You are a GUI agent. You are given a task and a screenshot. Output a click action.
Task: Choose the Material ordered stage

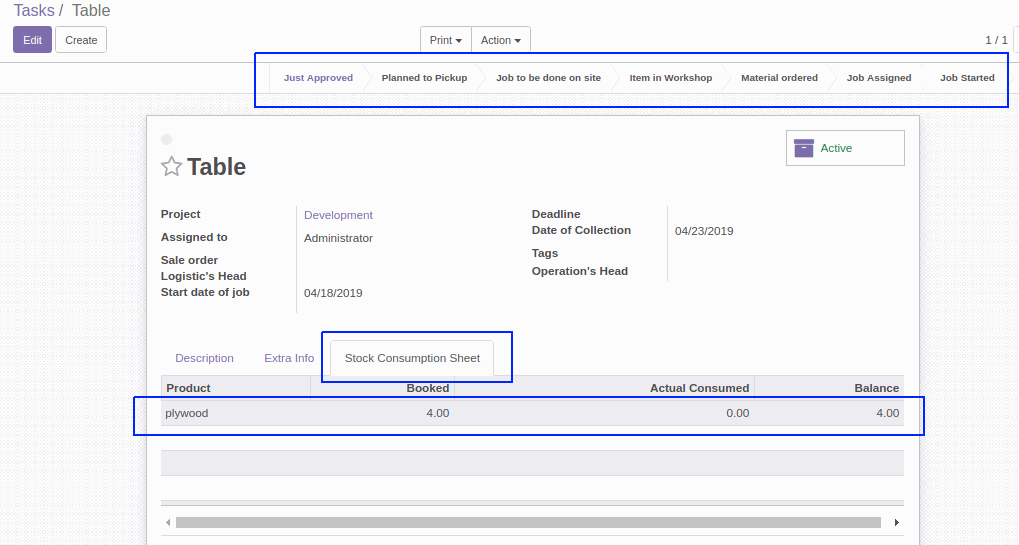779,78
